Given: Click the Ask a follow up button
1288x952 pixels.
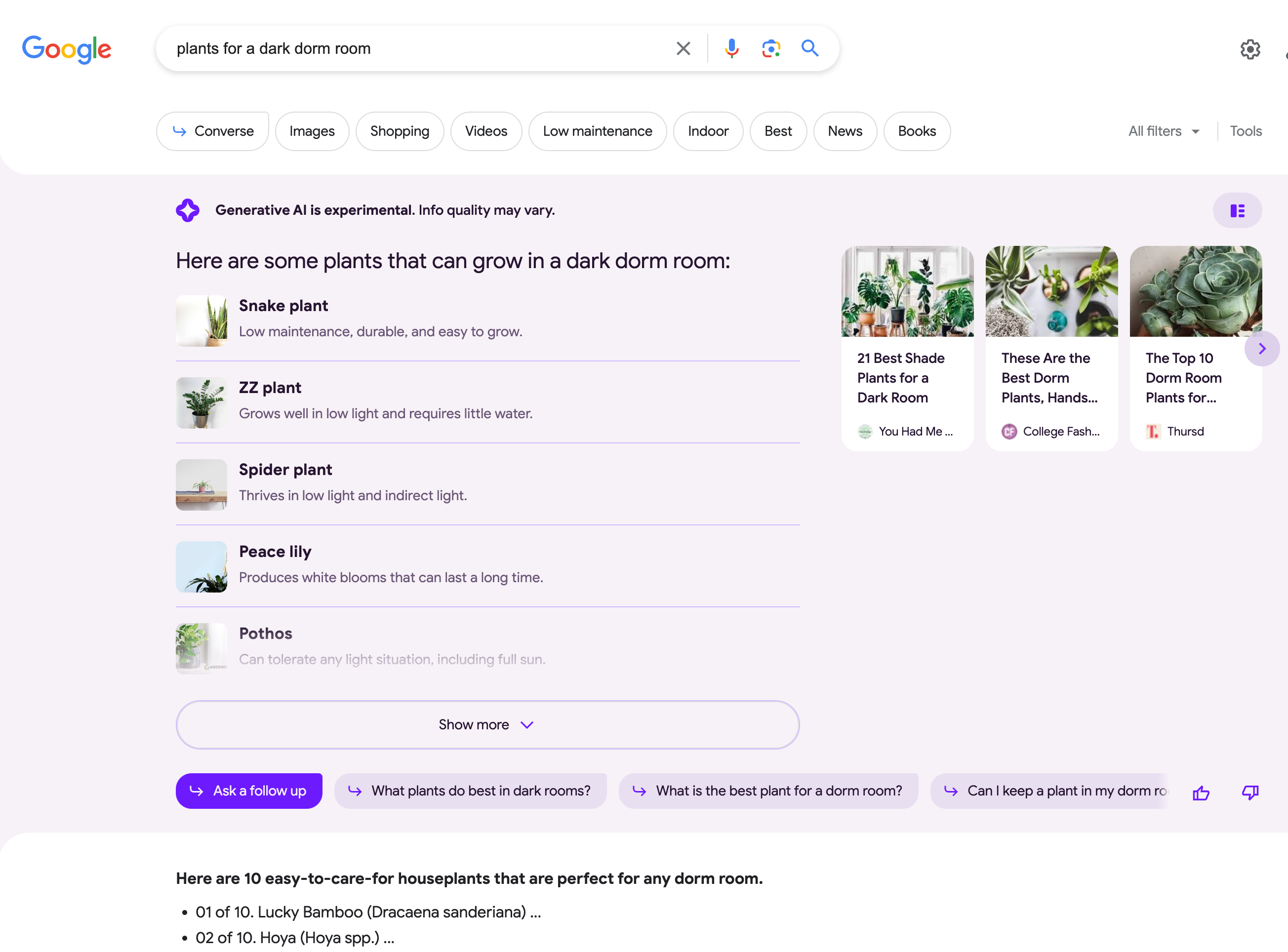Looking at the screenshot, I should (x=249, y=791).
